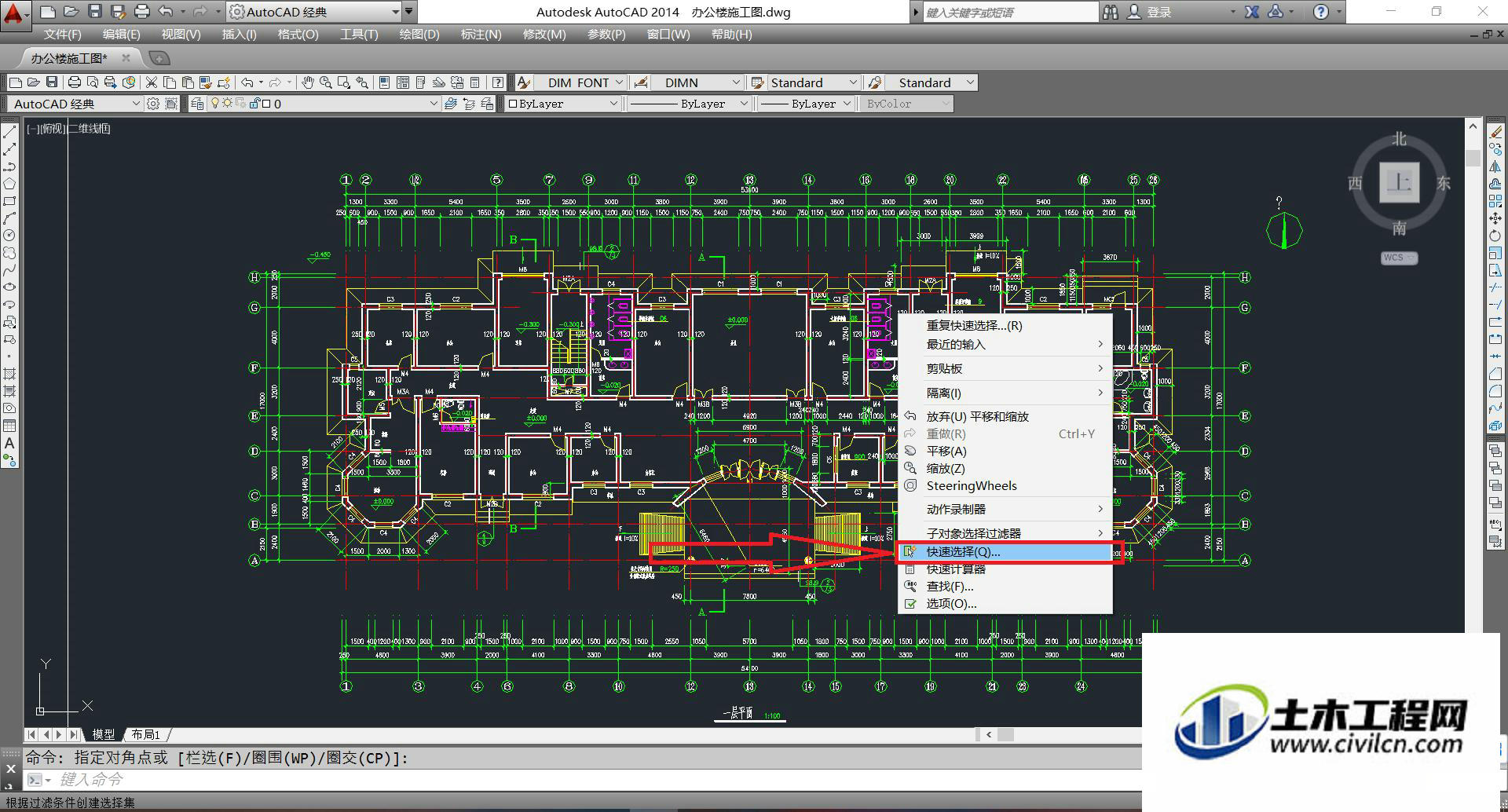Click the Cut scissors icon
Screen dimensions: 1508x812
click(x=152, y=82)
